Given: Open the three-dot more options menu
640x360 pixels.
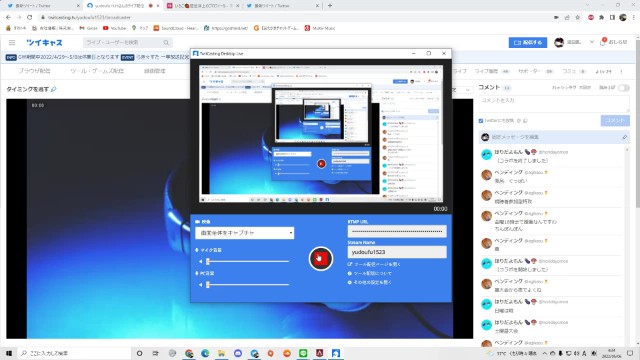Looking at the screenshot, I should coord(621,71).
